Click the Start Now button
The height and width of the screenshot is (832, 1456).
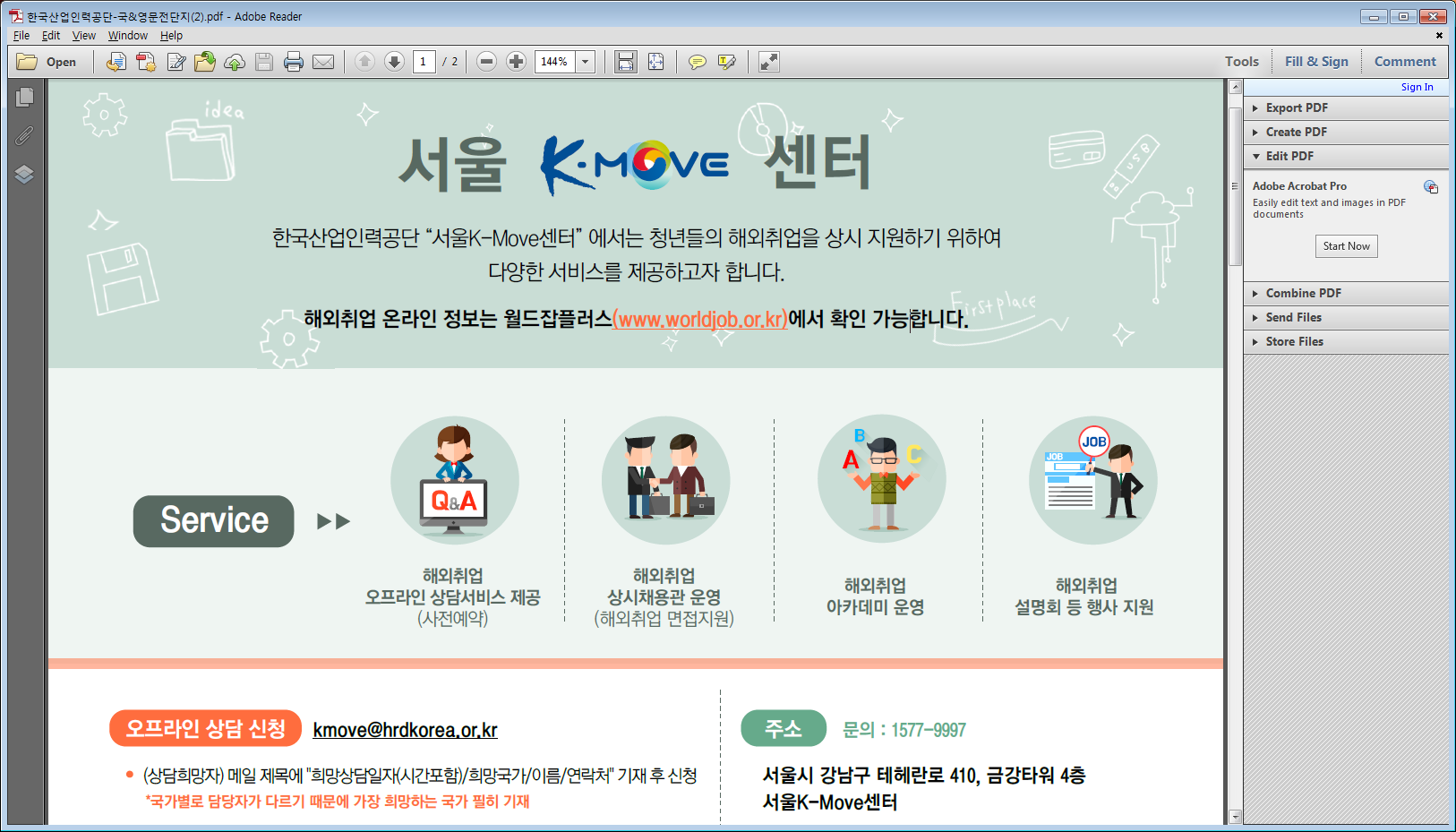(1347, 246)
